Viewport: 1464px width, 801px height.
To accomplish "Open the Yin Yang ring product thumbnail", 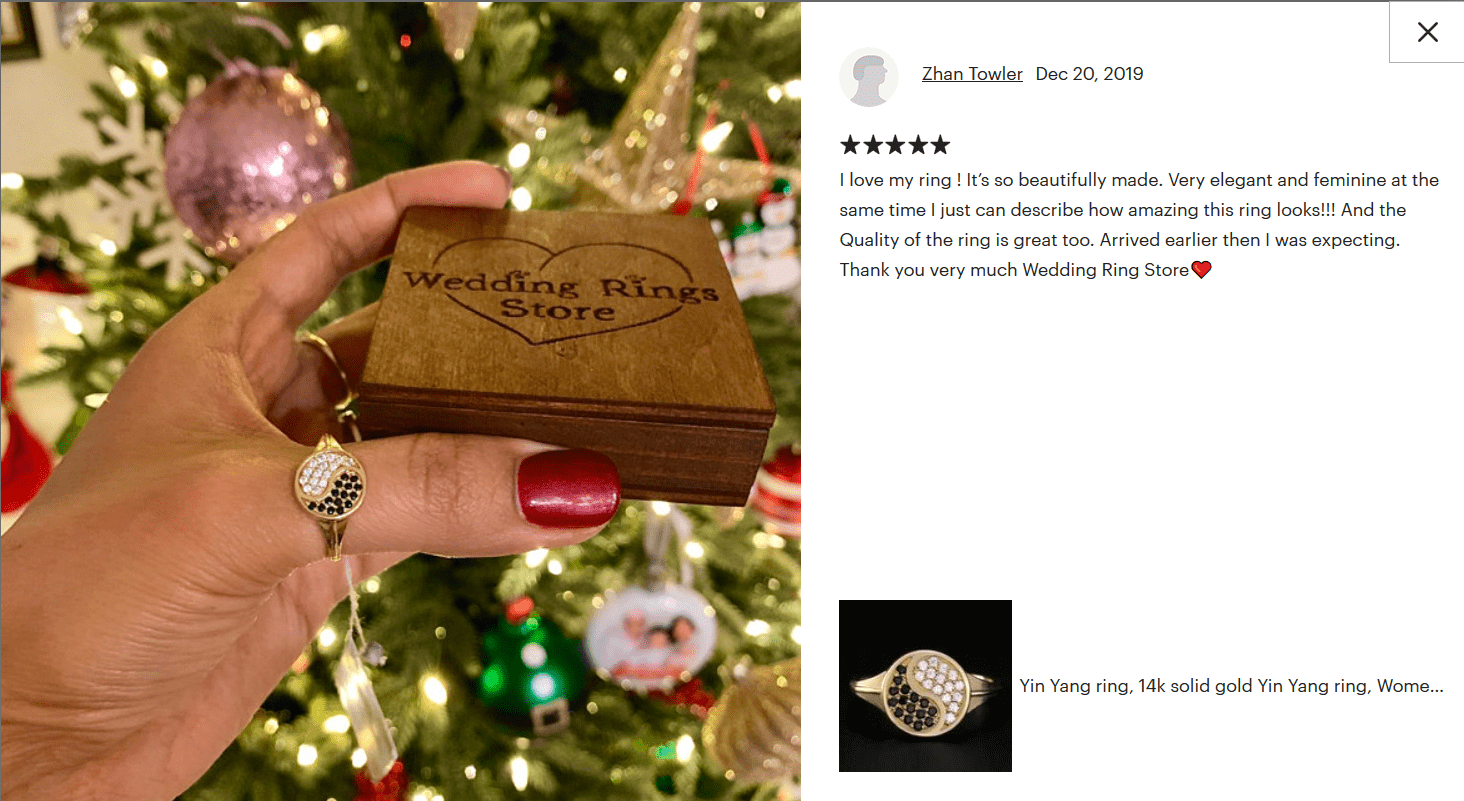I will [925, 686].
